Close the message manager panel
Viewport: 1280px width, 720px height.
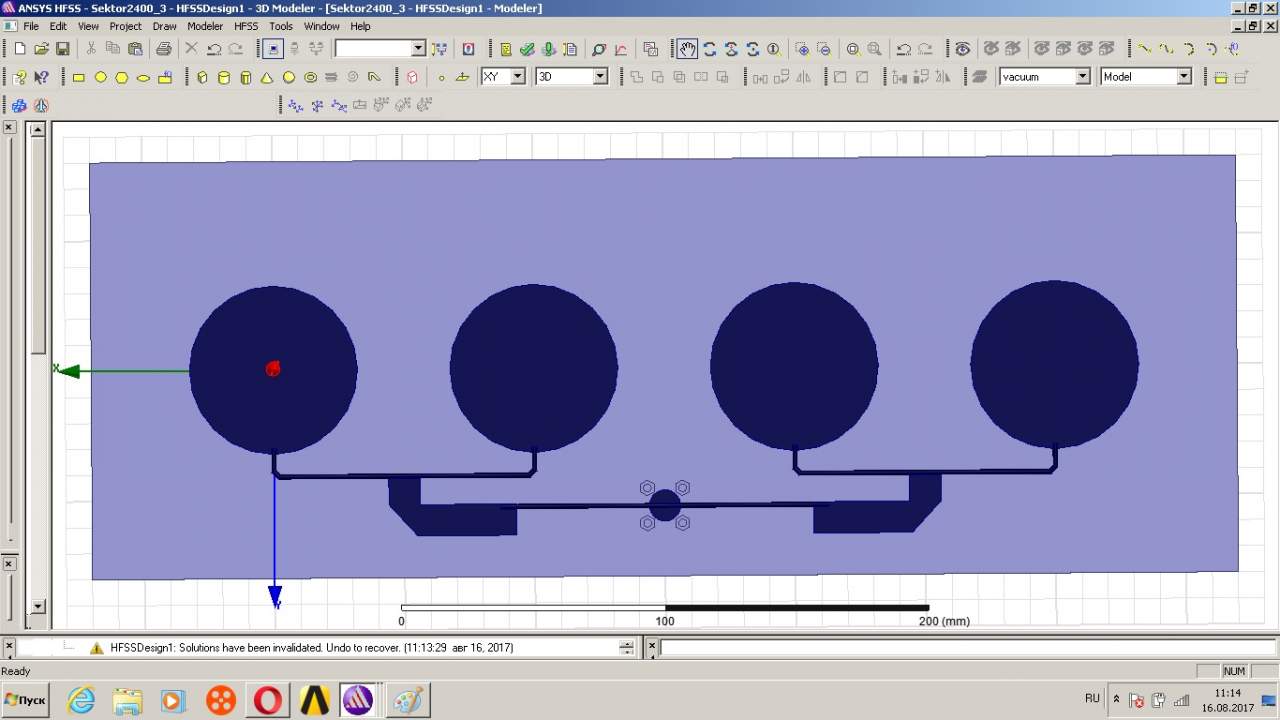pos(9,647)
